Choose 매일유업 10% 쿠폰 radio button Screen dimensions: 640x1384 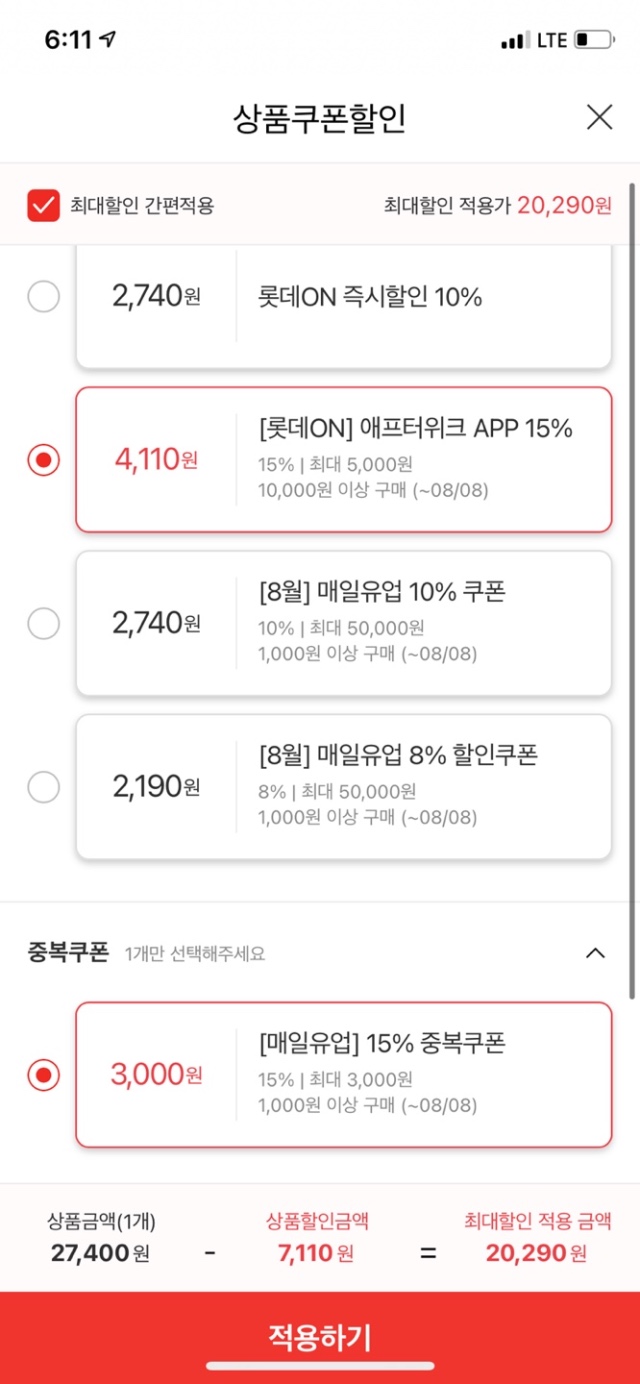pyautogui.click(x=43, y=624)
